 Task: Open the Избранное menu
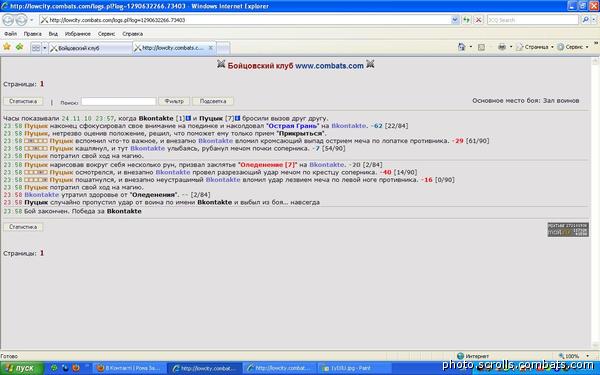click(x=78, y=34)
